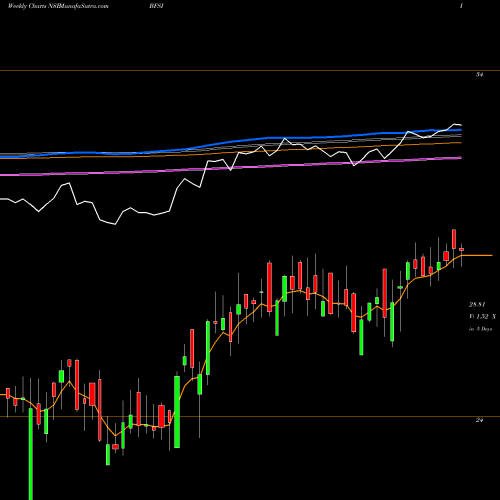The height and width of the screenshot is (500, 500).
Task: Click the upper price axis label near top line
Action: tap(479, 75)
